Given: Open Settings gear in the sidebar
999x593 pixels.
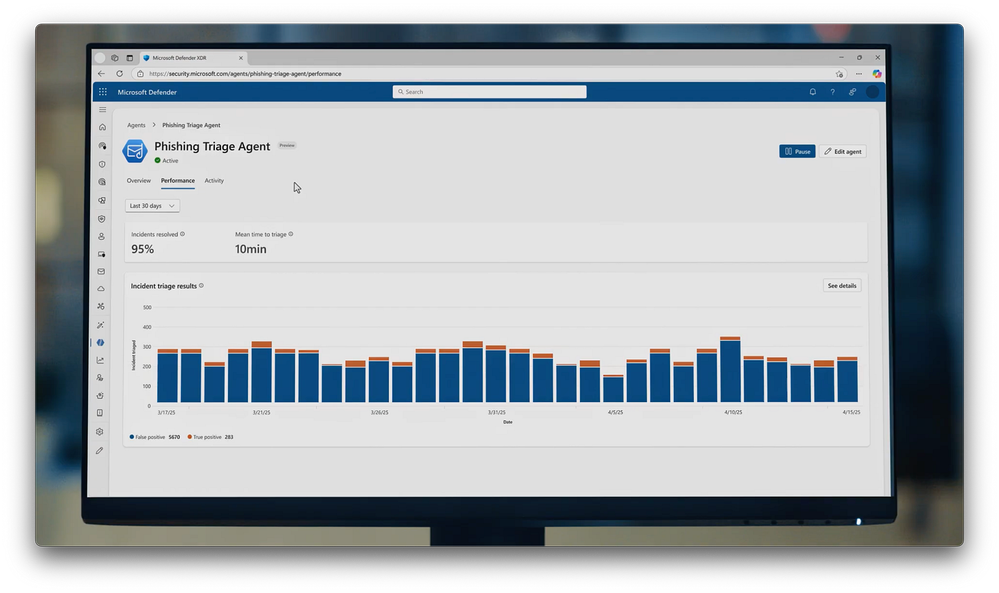Looking at the screenshot, I should pos(99,432).
